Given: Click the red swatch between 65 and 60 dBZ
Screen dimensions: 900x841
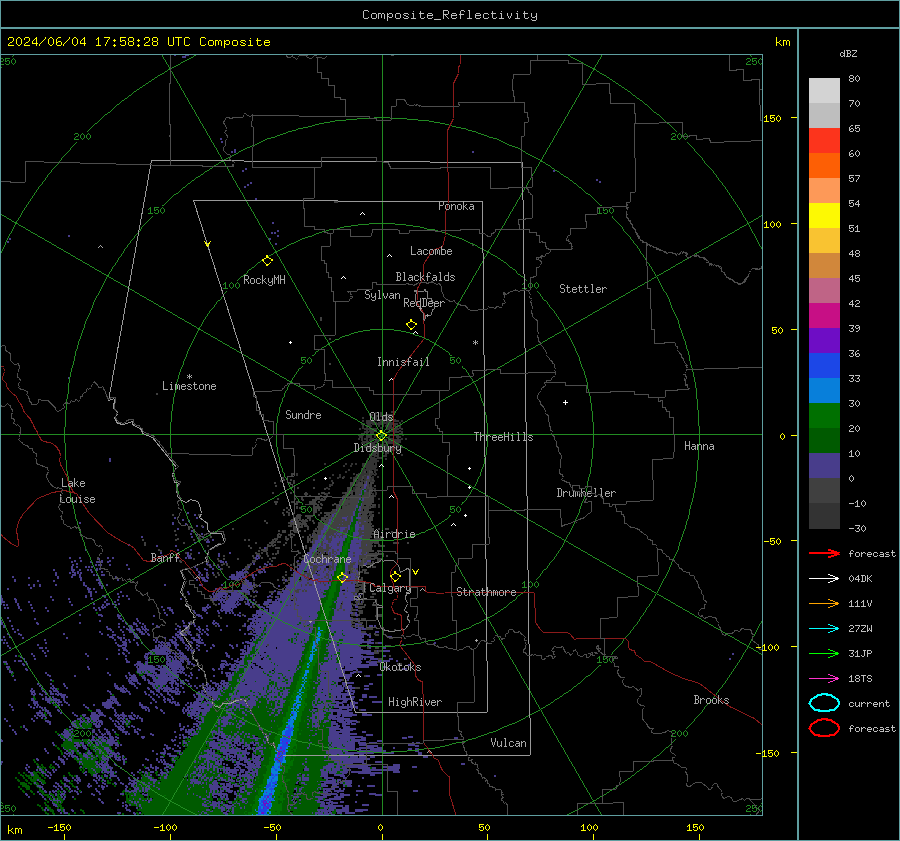Looking at the screenshot, I should coord(824,140).
